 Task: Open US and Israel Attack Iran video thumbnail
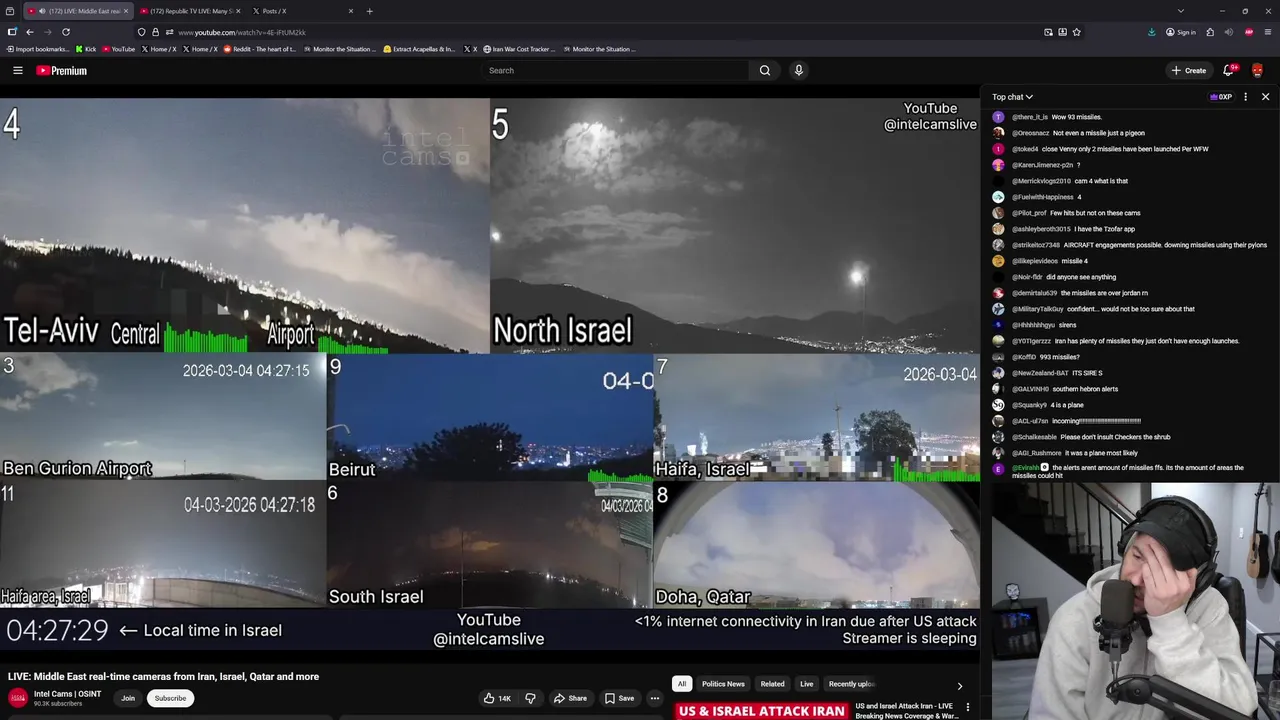tap(761, 710)
